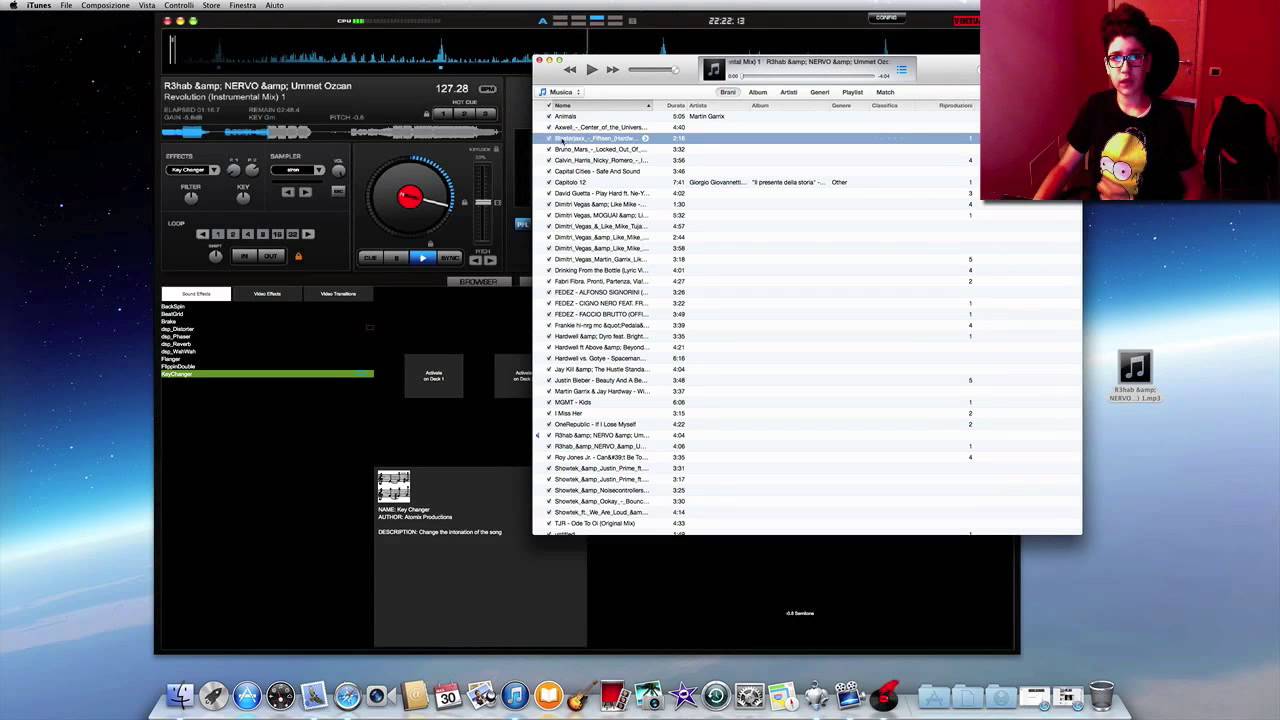Select the song Justin Bieber - Beauty And A Beat
The image size is (1280, 720).
coord(600,380)
